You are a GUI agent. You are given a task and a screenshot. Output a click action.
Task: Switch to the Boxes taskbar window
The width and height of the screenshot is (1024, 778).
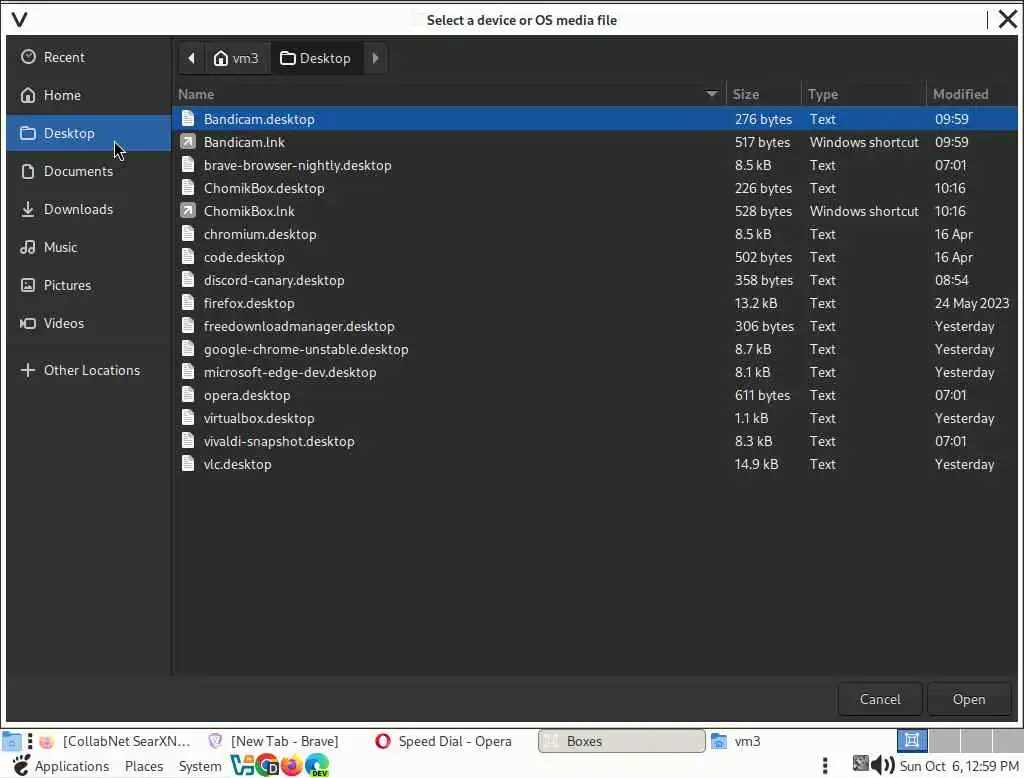tap(622, 741)
